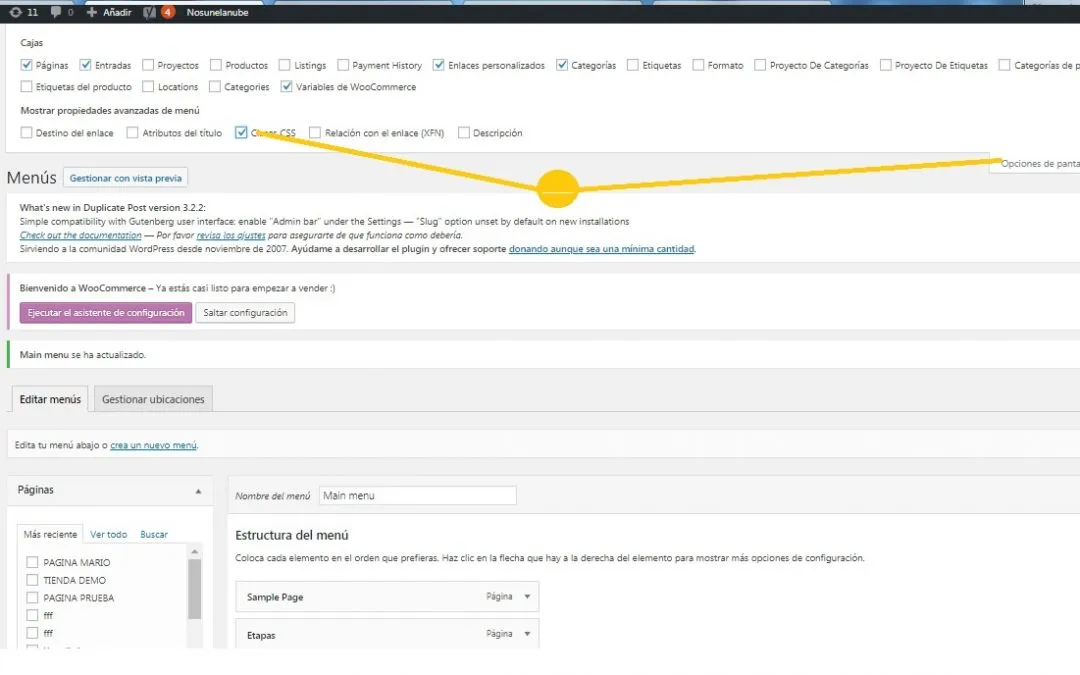Click the Saltar configuración button

click(x=245, y=313)
